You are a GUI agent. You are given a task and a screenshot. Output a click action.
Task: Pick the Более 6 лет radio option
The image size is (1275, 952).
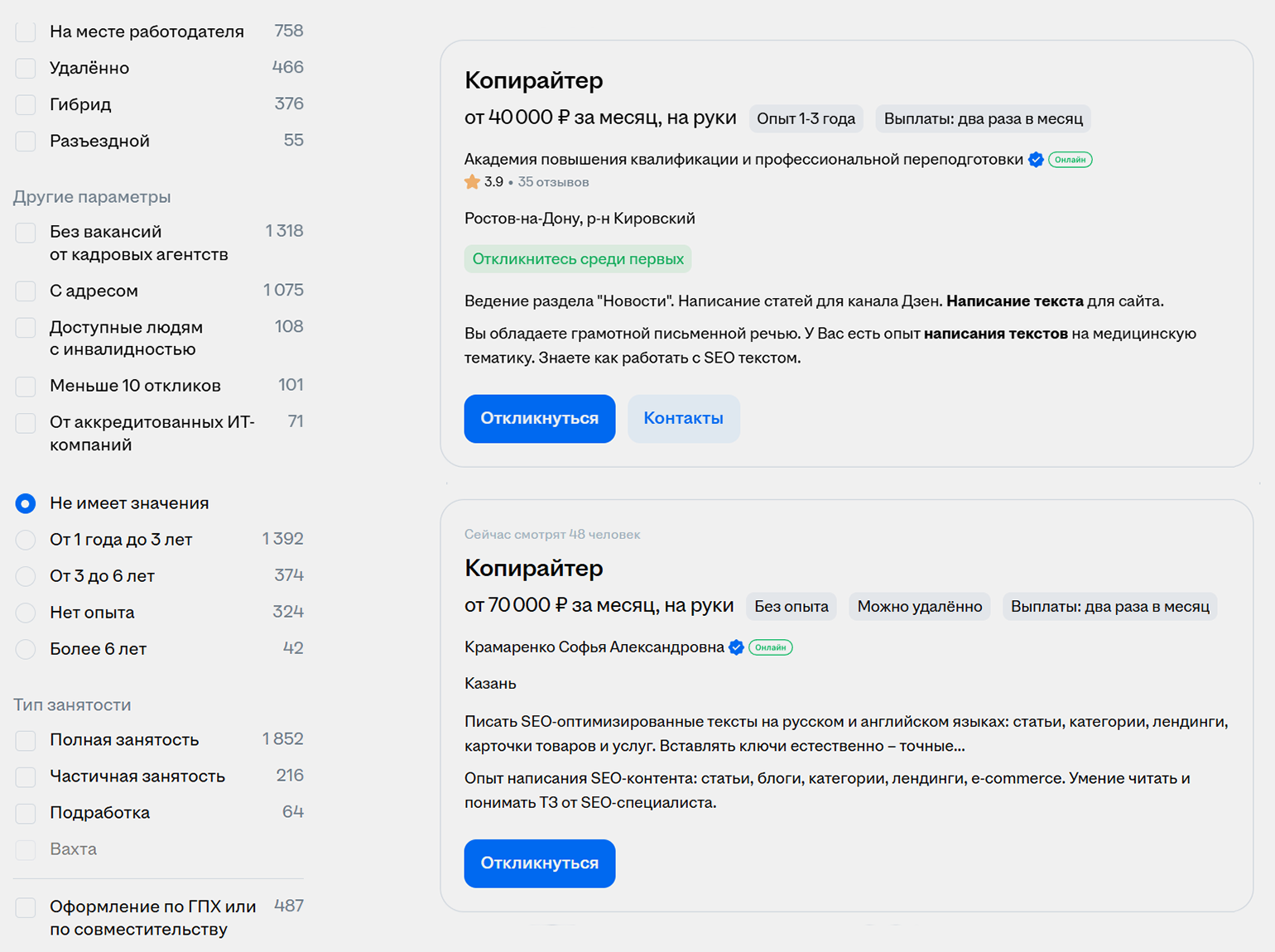[26, 649]
